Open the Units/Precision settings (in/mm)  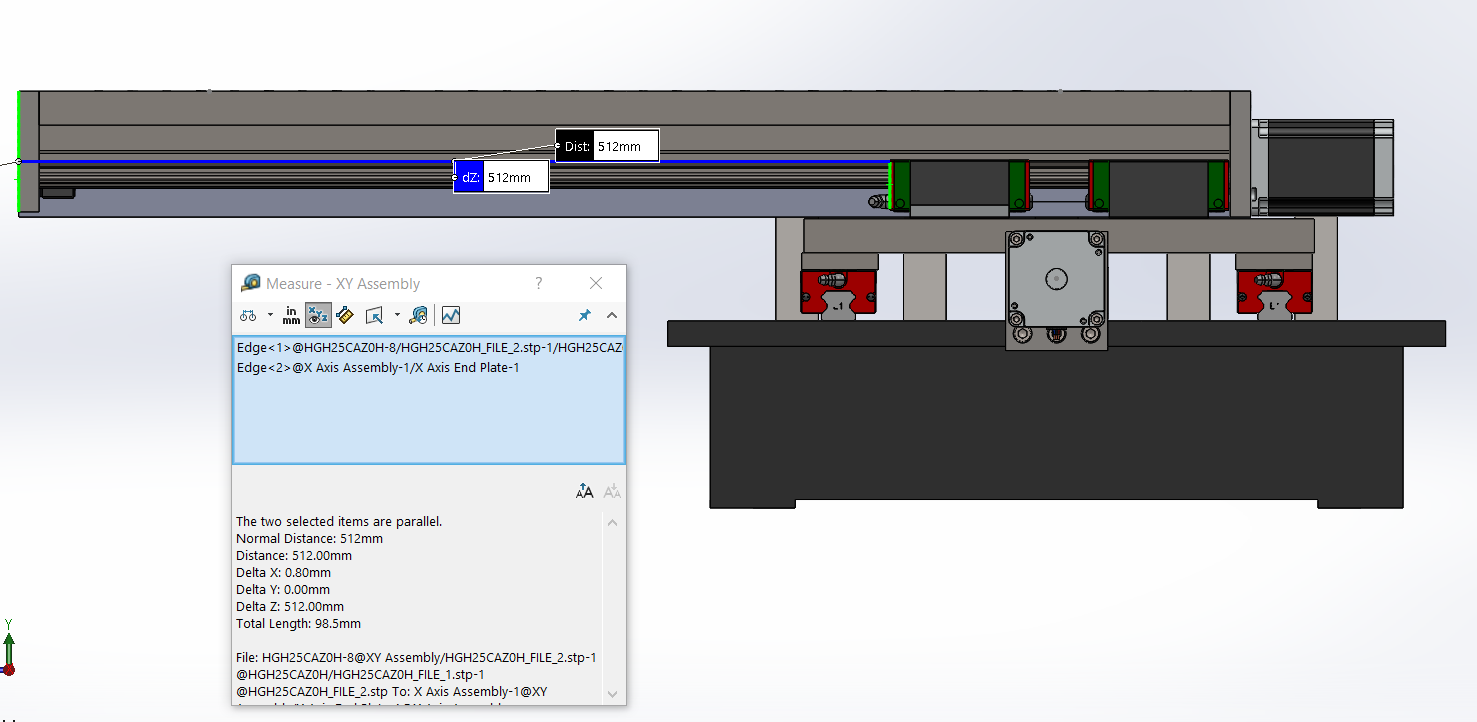click(x=291, y=315)
